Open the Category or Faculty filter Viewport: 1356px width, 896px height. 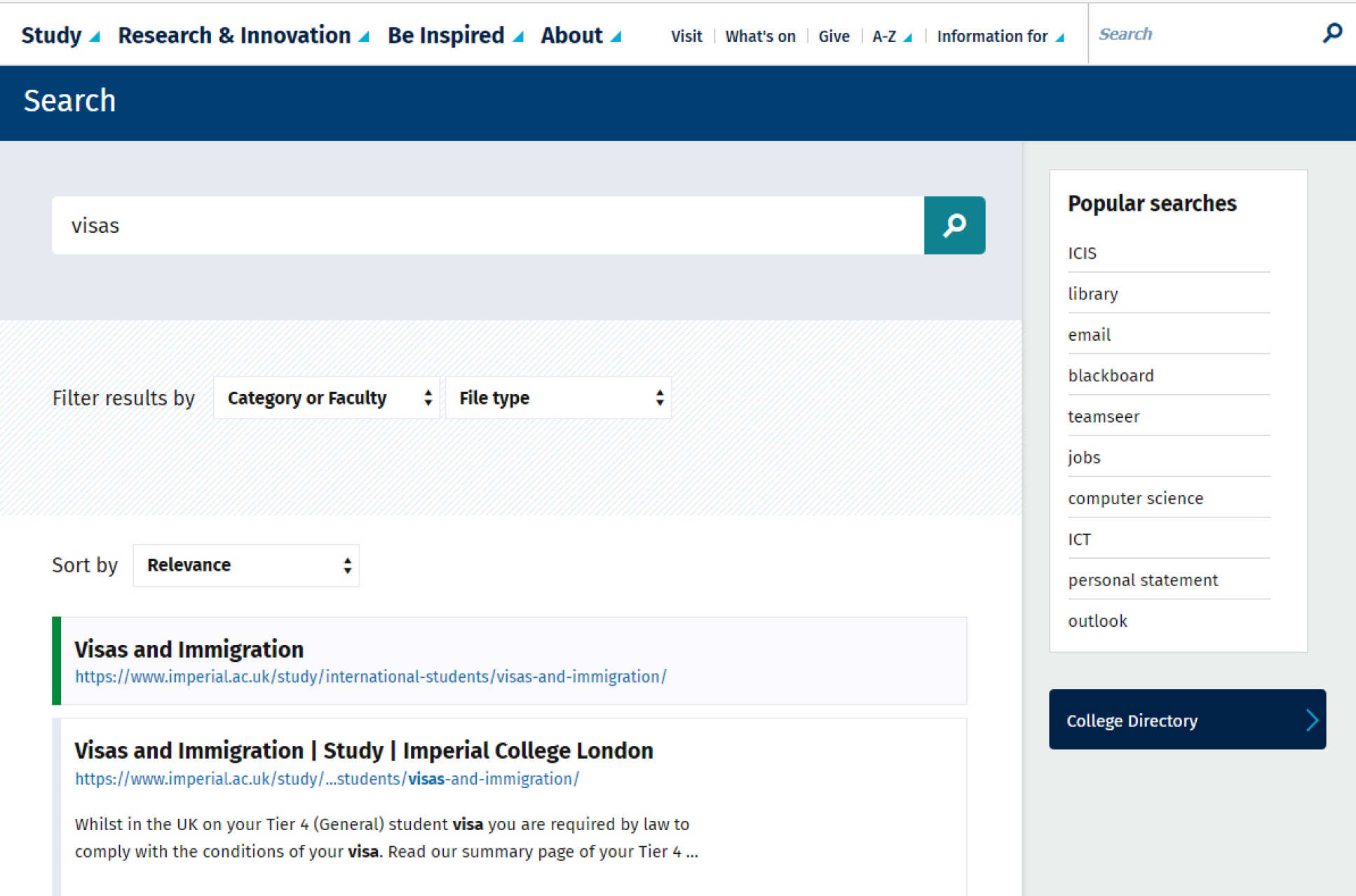(327, 398)
